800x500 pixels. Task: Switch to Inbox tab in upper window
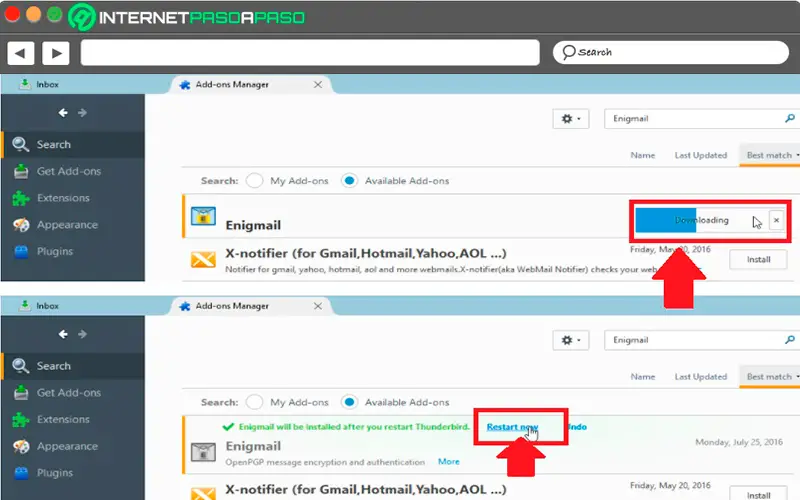click(x=39, y=84)
